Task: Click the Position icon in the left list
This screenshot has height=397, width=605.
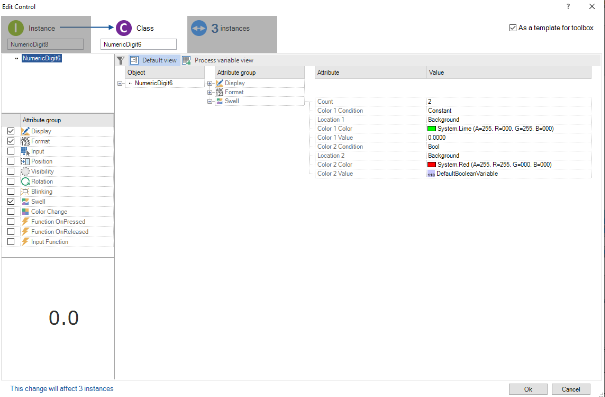Action: pos(25,161)
